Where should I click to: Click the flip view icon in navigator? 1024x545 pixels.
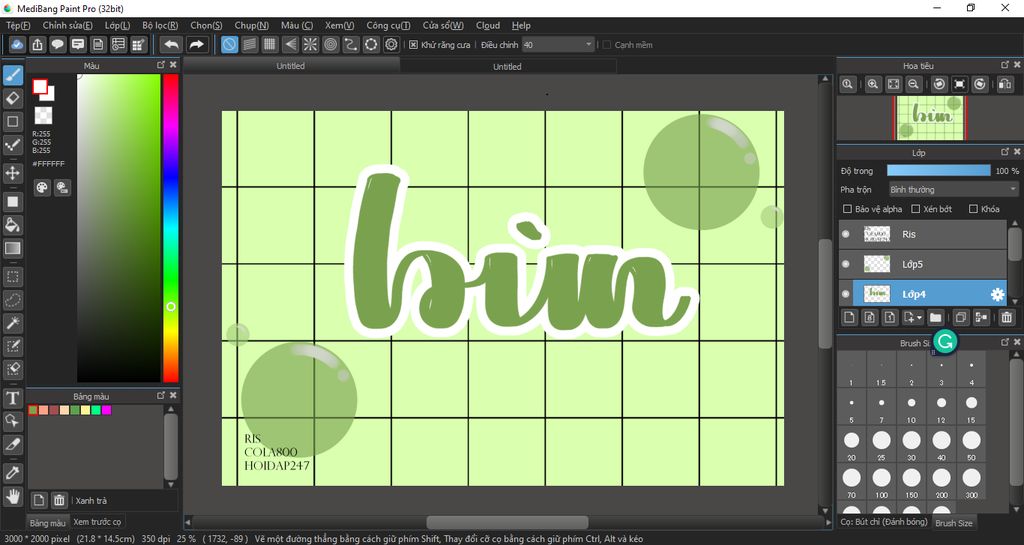(x=1005, y=84)
